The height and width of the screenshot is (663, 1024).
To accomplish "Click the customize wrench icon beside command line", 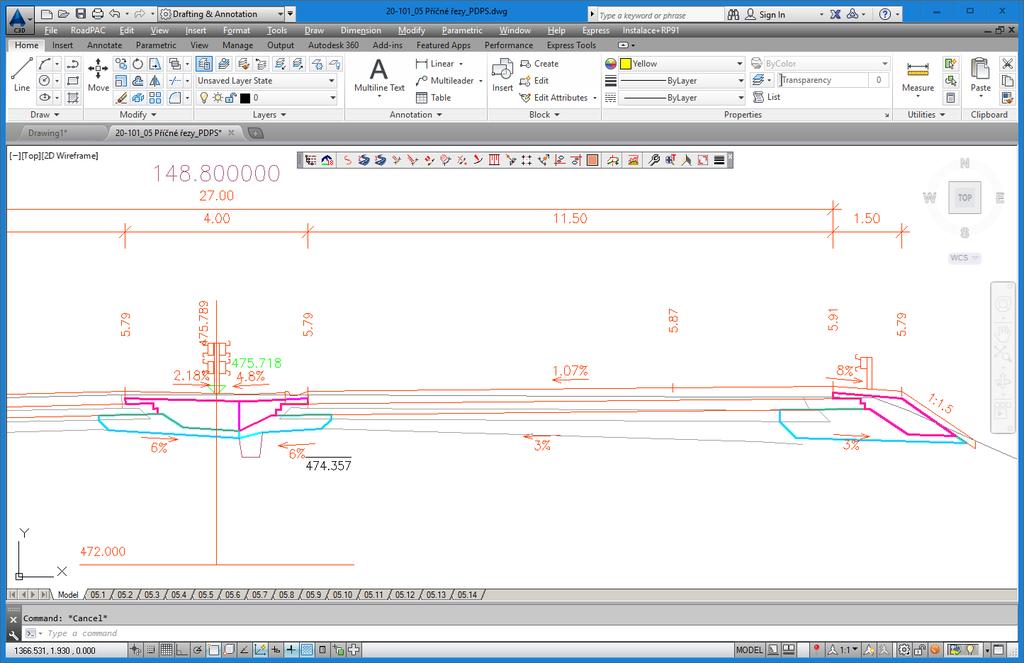I will point(13,634).
